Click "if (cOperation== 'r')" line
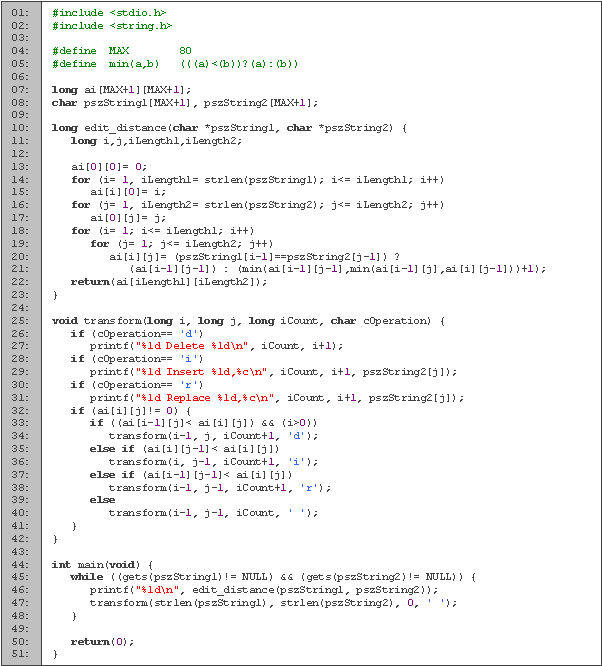This screenshot has width=602, height=666. coord(137,385)
